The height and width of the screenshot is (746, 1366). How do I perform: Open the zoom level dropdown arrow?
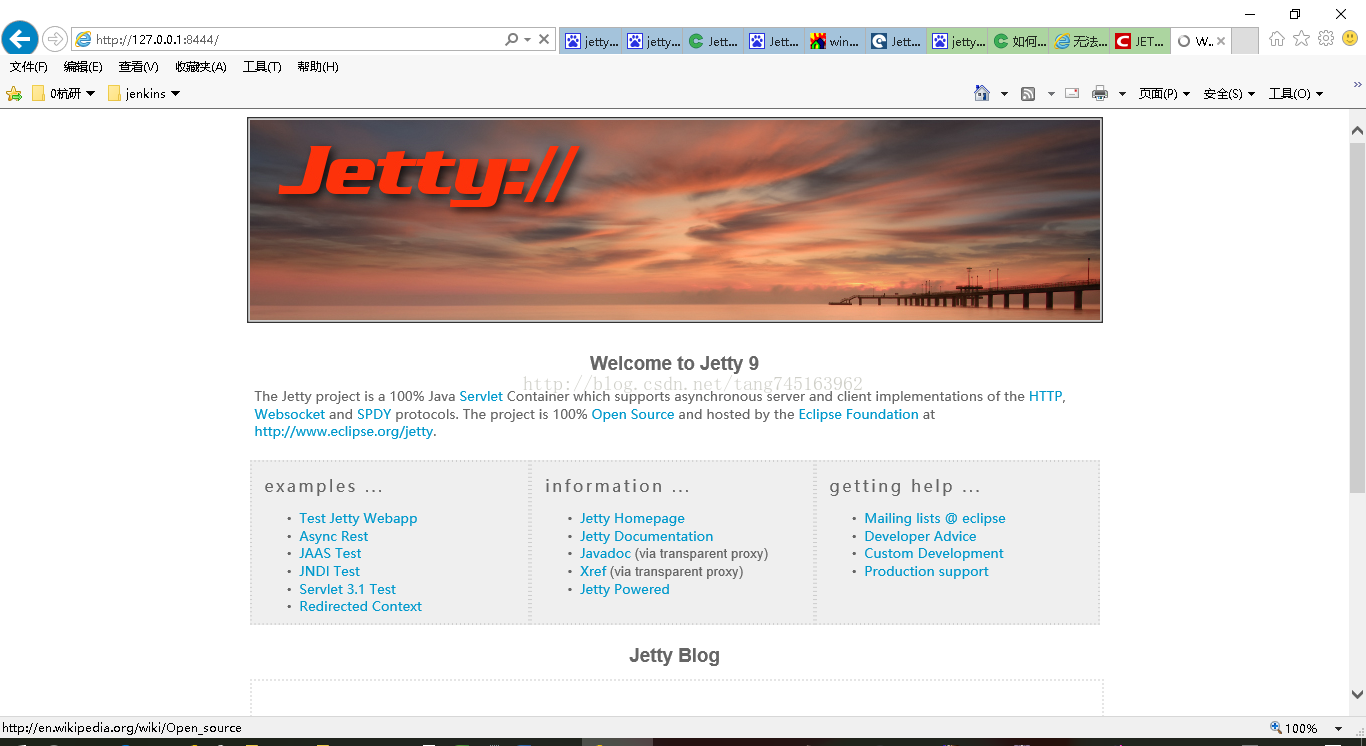1339,729
